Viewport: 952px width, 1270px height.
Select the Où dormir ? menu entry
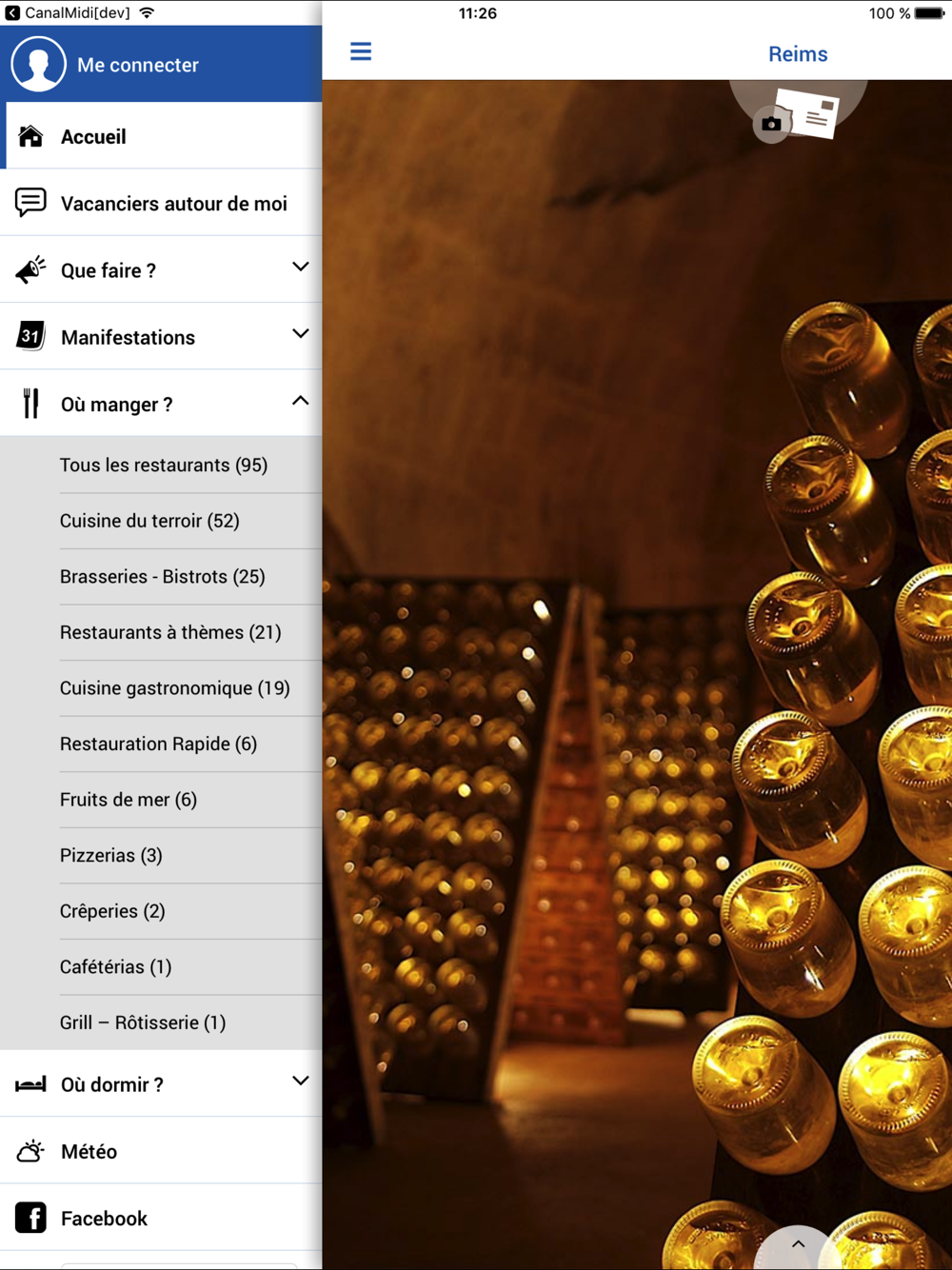pyautogui.click(x=161, y=1084)
